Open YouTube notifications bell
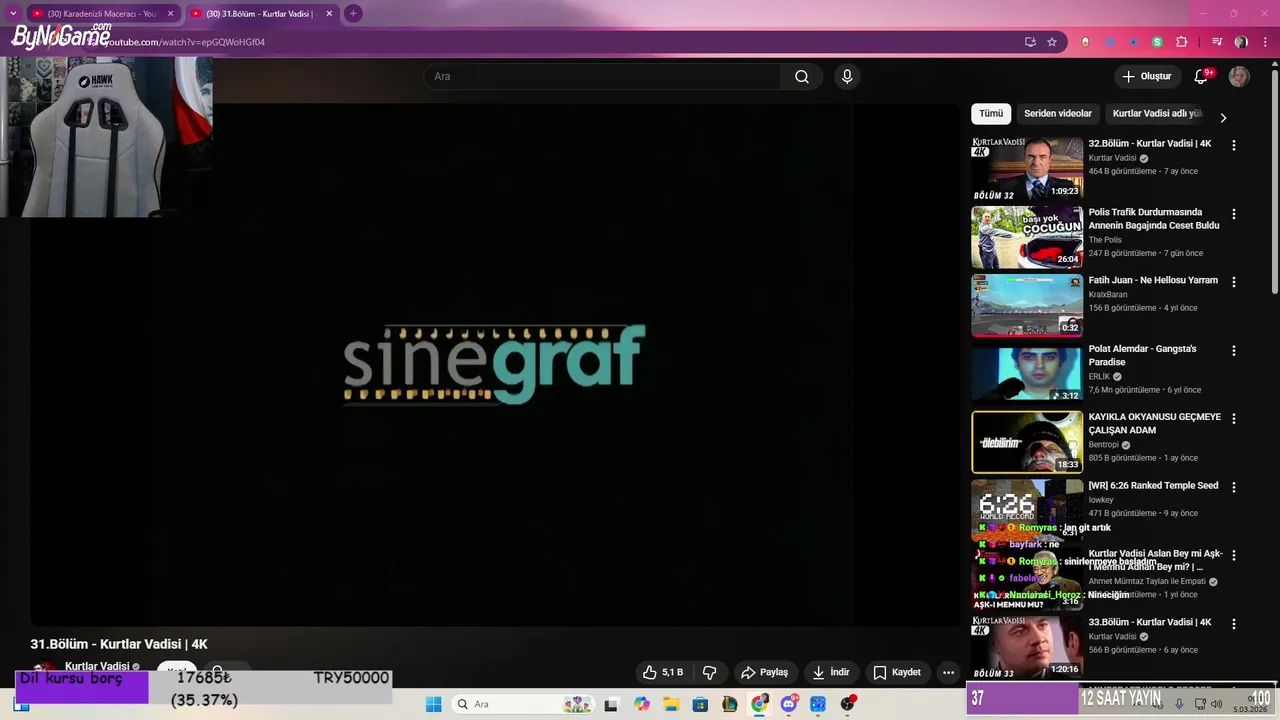The height and width of the screenshot is (720, 1280). [1202, 77]
